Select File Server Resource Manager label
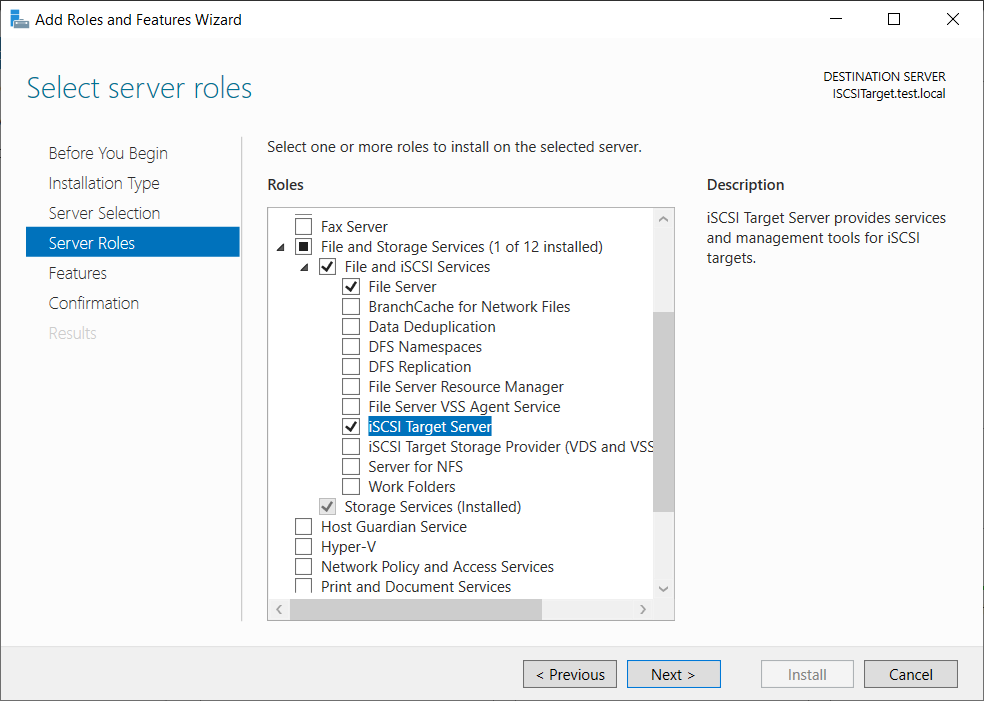The height and width of the screenshot is (701, 984). click(466, 387)
